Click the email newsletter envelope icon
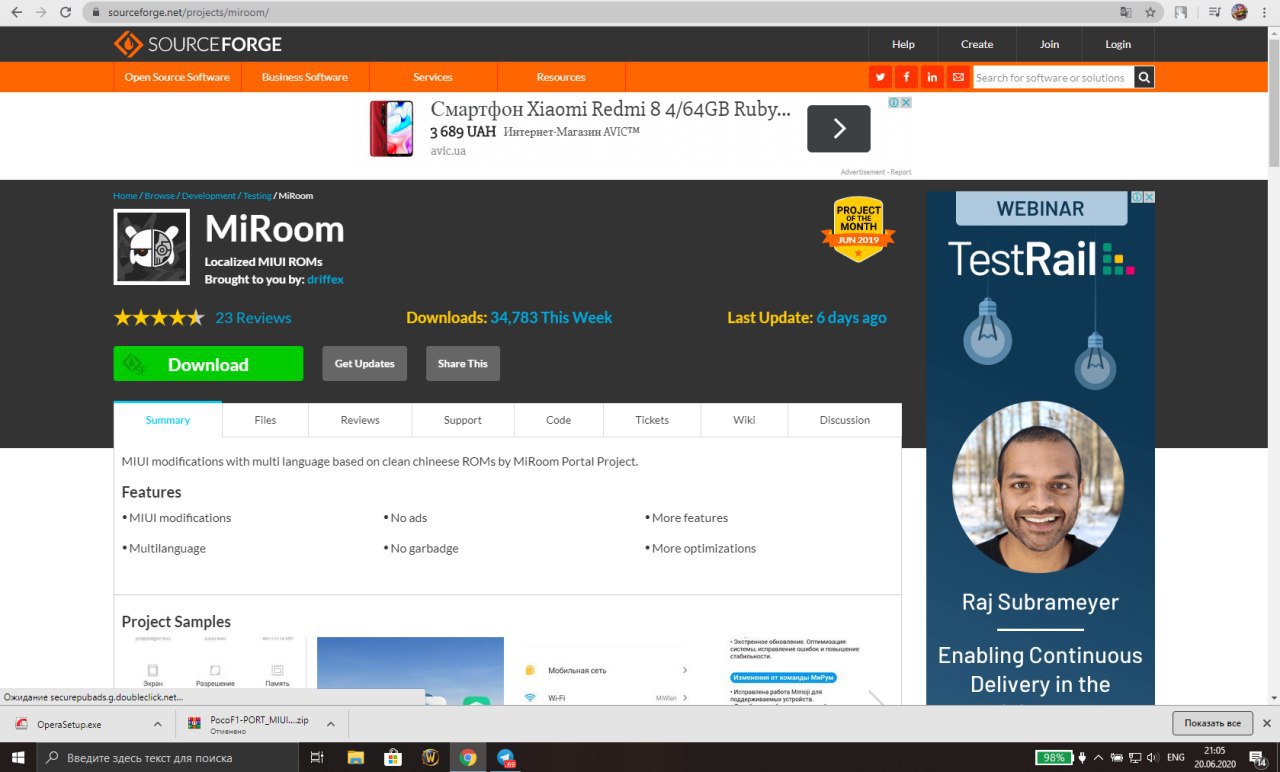The image size is (1280, 772). (958, 77)
